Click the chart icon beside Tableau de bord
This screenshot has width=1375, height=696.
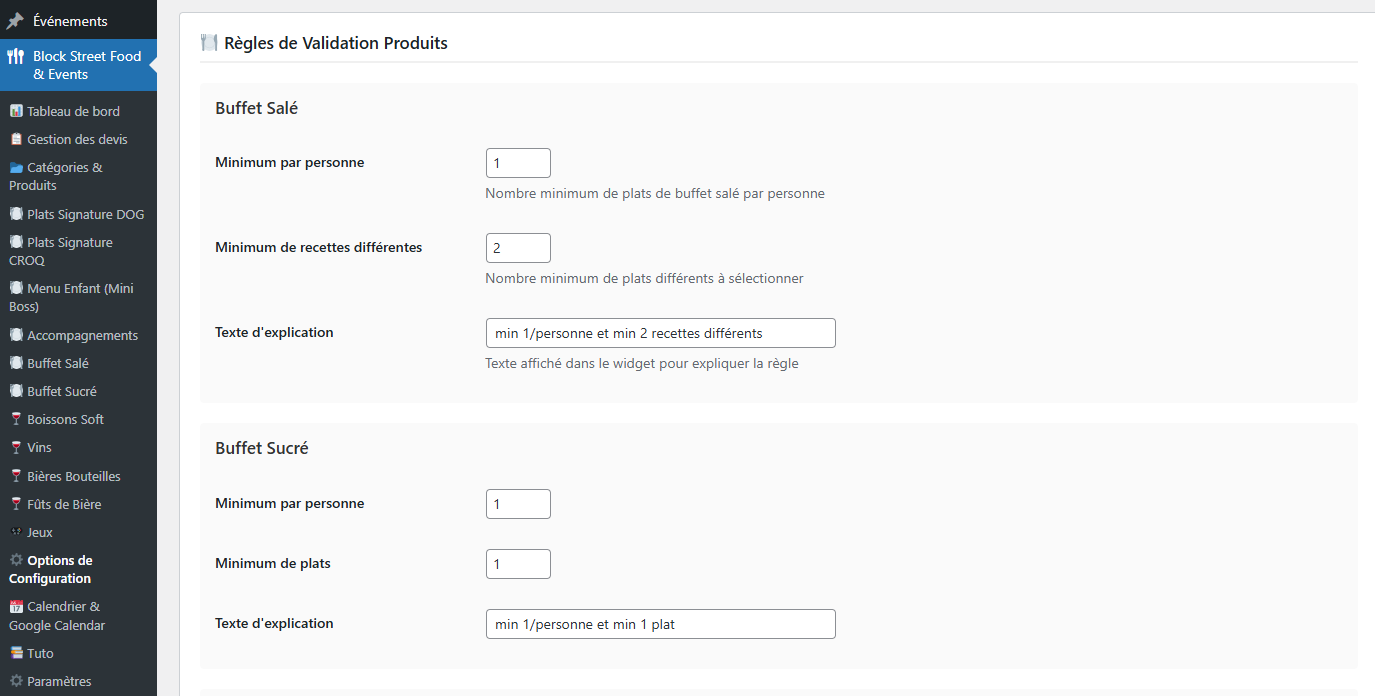pos(16,111)
